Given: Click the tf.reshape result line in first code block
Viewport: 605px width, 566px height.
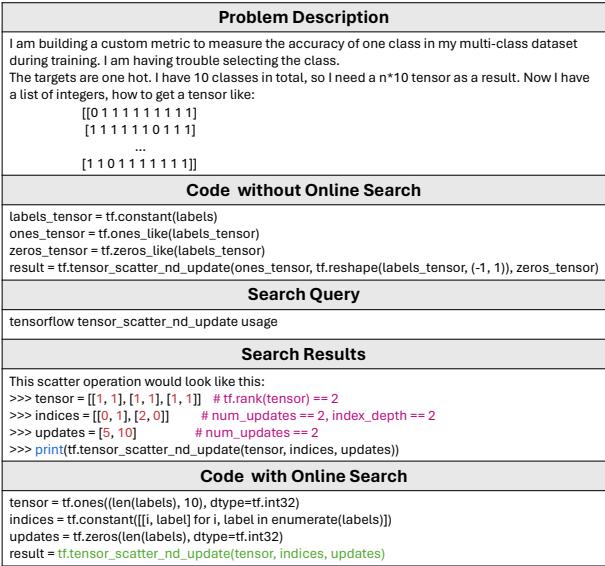Looking at the screenshot, I should tap(300, 266).
